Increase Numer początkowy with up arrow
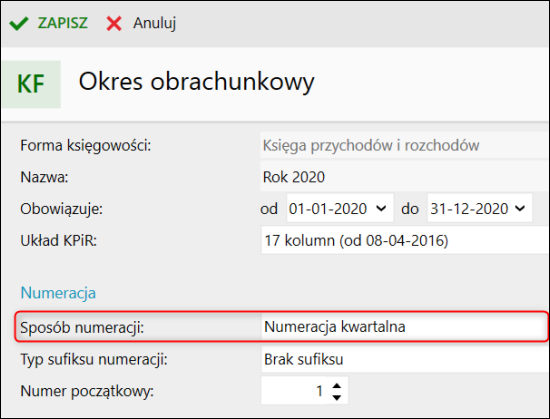This screenshot has height=419, width=550. [x=337, y=386]
